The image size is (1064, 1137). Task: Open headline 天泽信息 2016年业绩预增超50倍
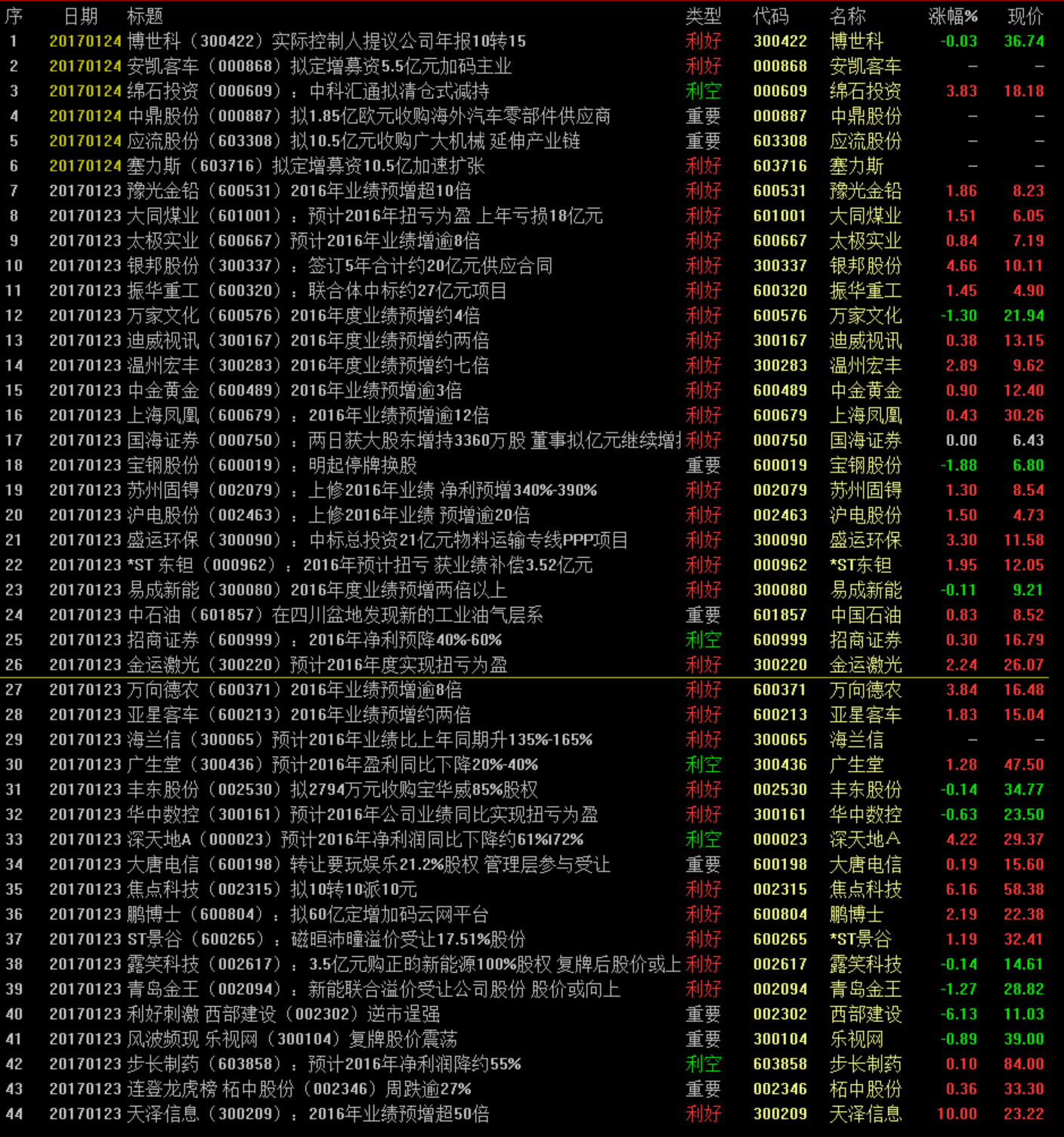308,1114
